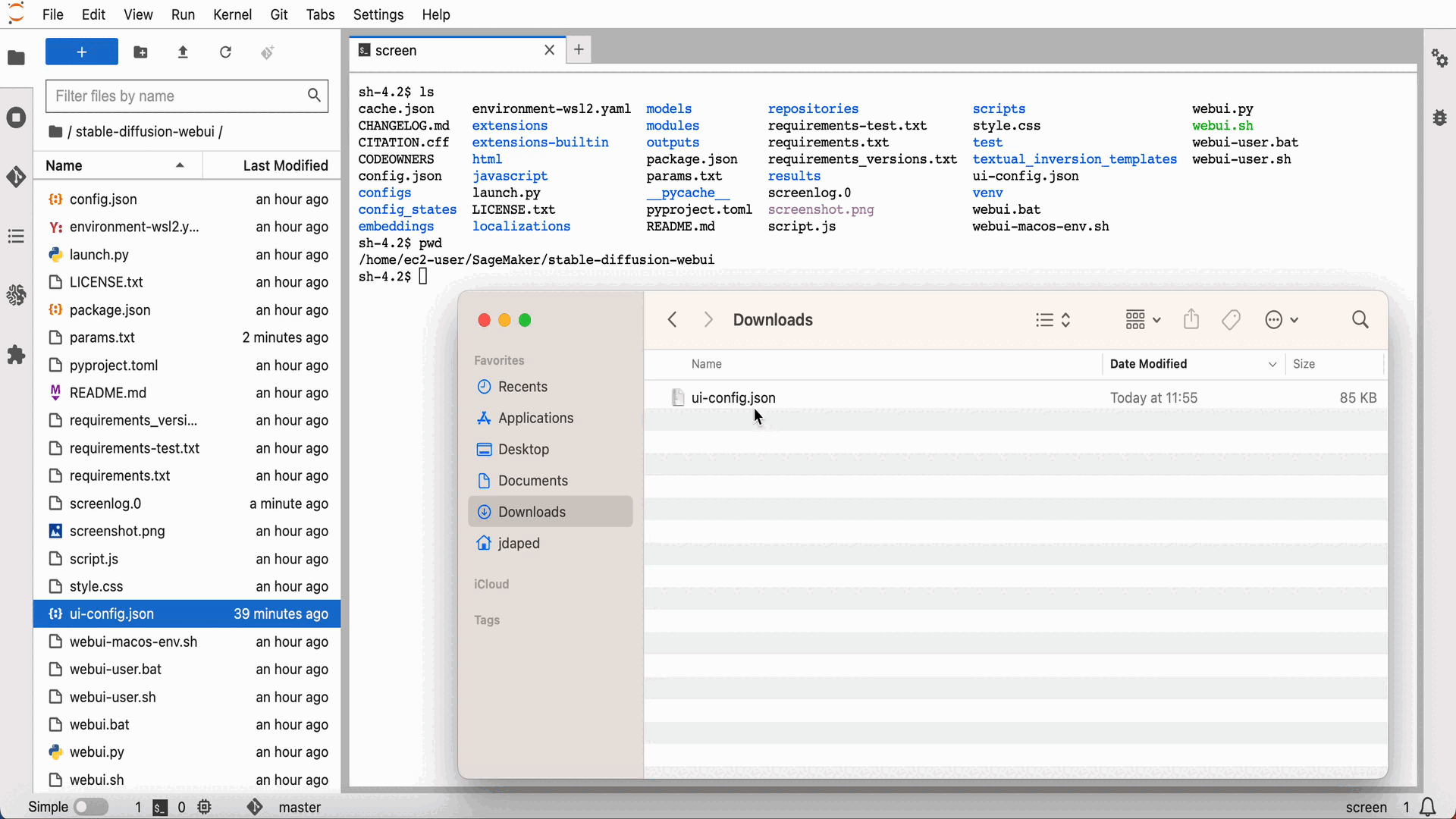Open the Finder list view switcher
The image size is (1456, 819).
1053,319
